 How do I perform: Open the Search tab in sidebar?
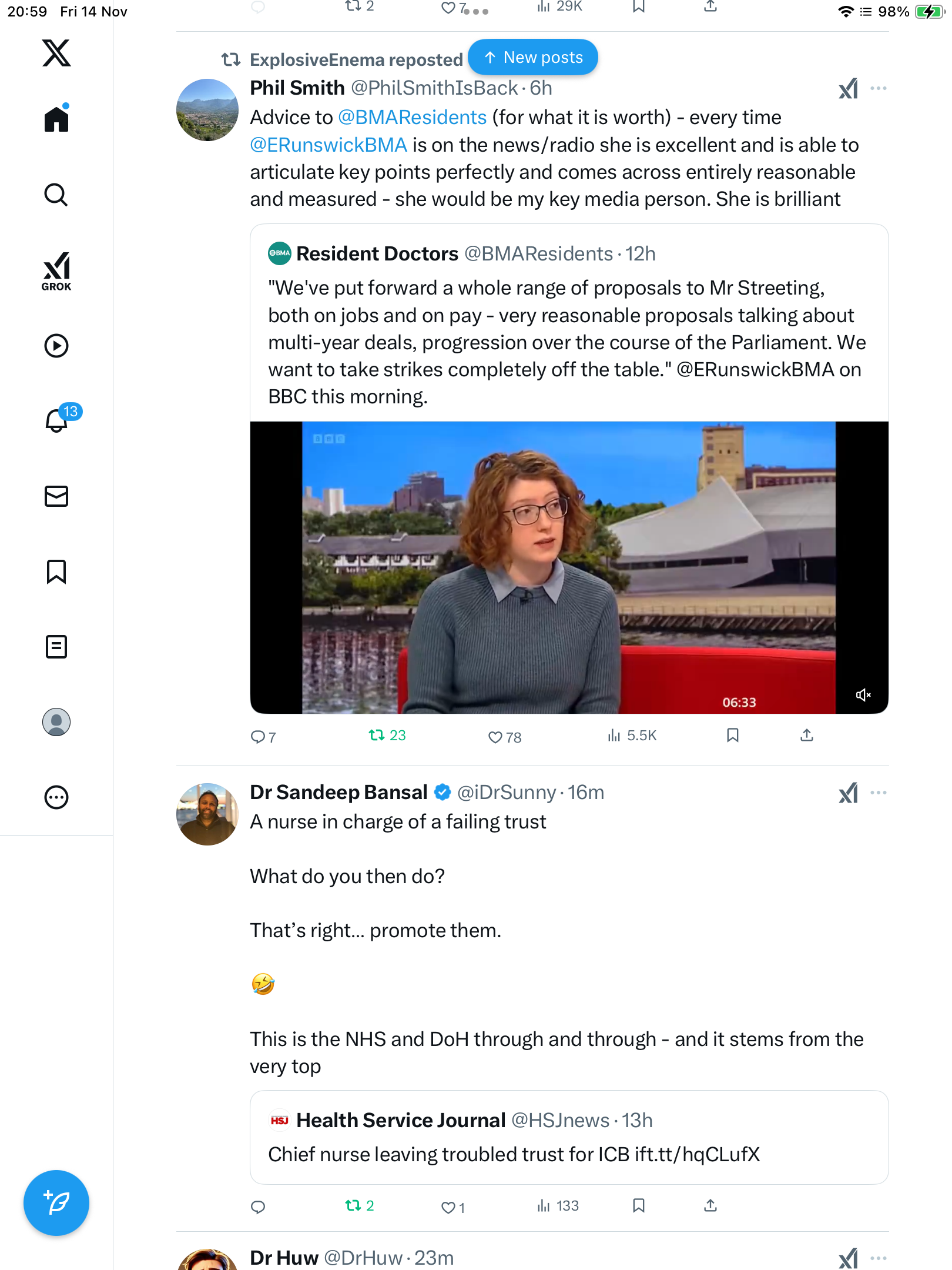[x=56, y=195]
